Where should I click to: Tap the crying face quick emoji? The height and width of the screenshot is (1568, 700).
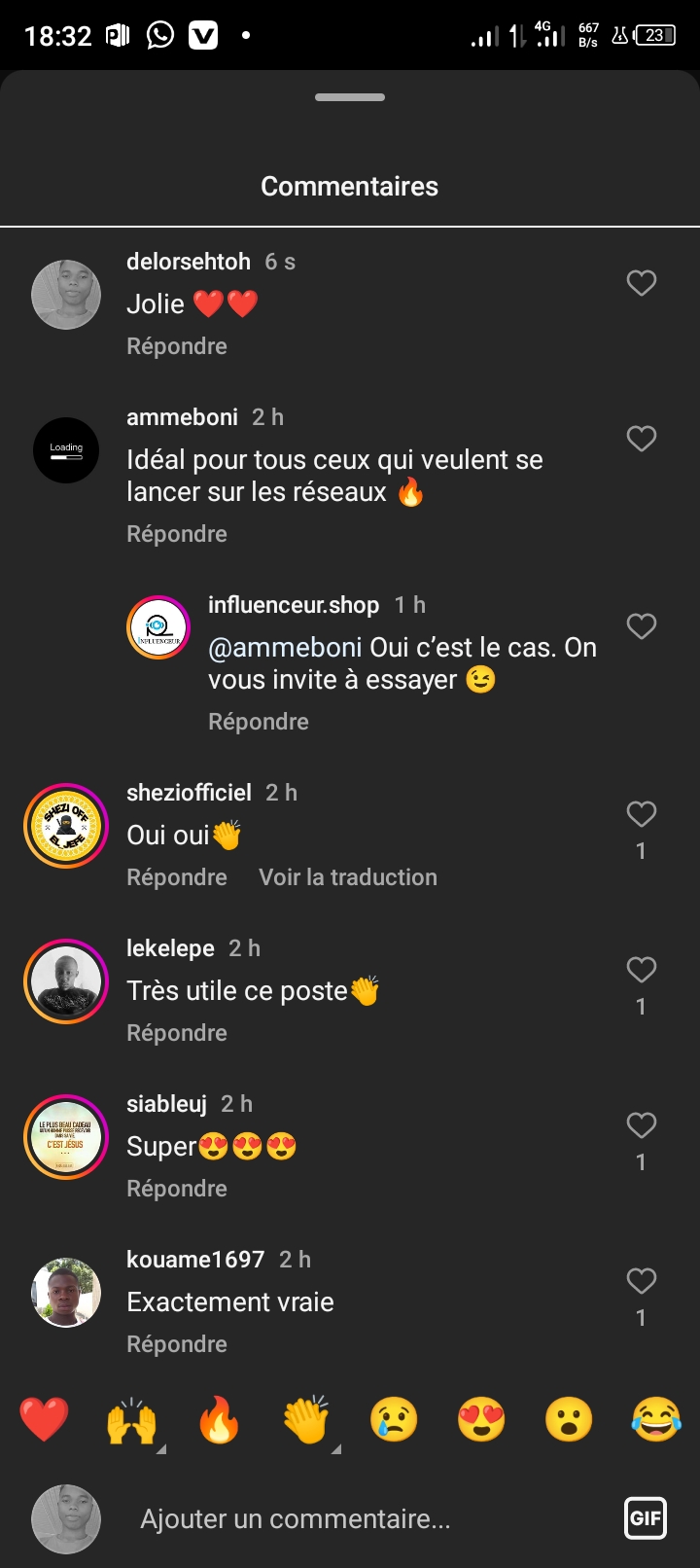(394, 1419)
